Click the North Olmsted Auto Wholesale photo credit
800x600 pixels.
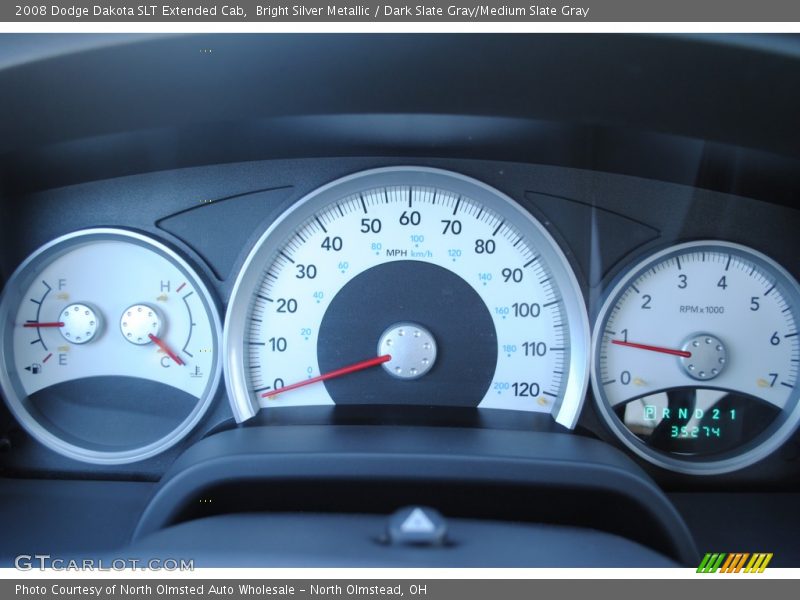[x=221, y=590]
